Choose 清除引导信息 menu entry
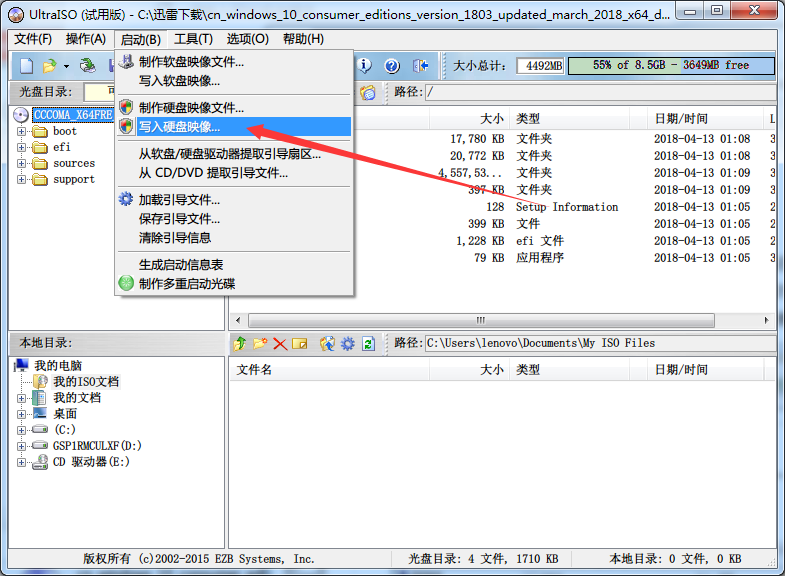This screenshot has width=785, height=576. click(234, 238)
